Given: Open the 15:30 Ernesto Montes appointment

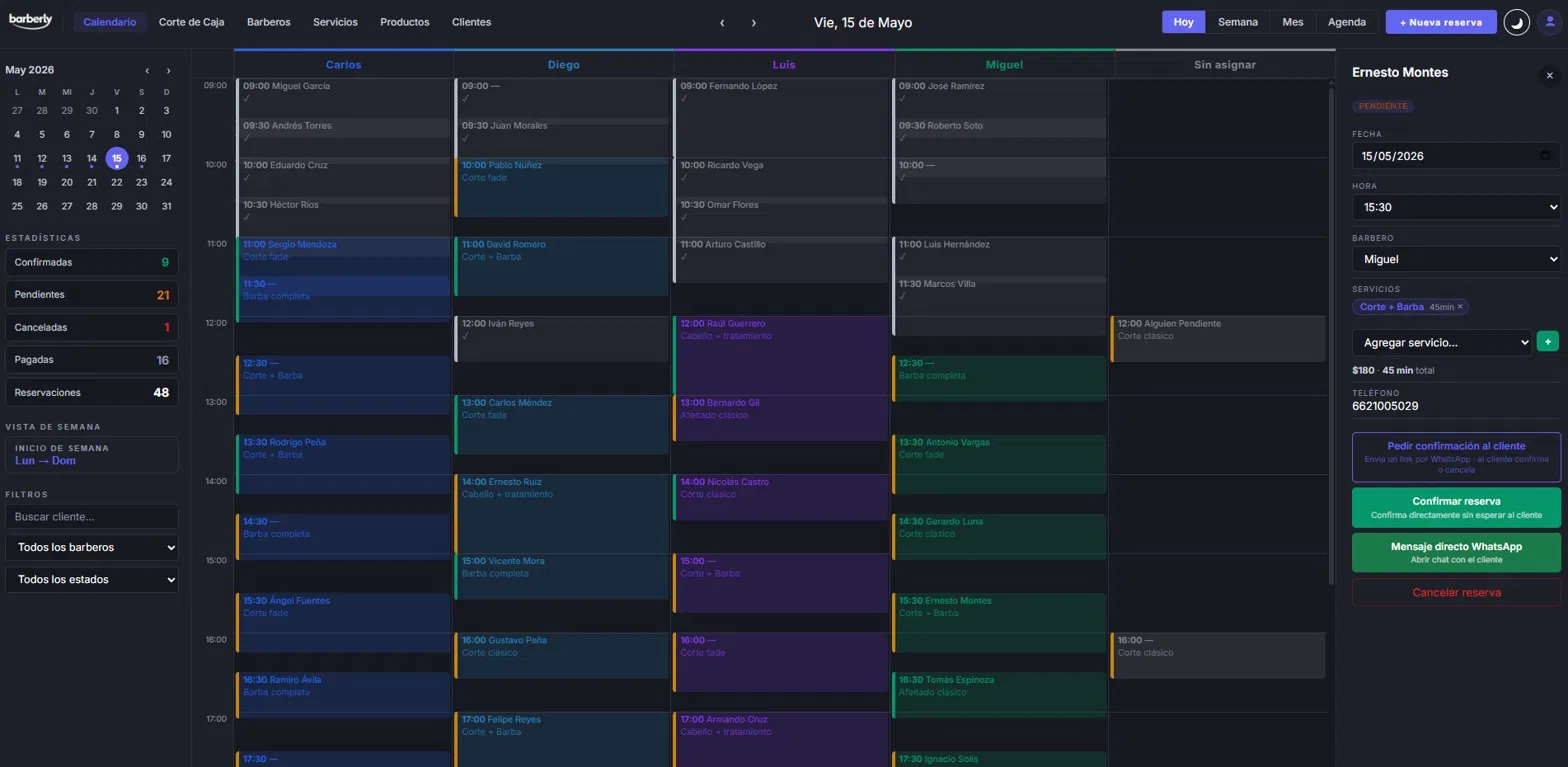Looking at the screenshot, I should 999,622.
